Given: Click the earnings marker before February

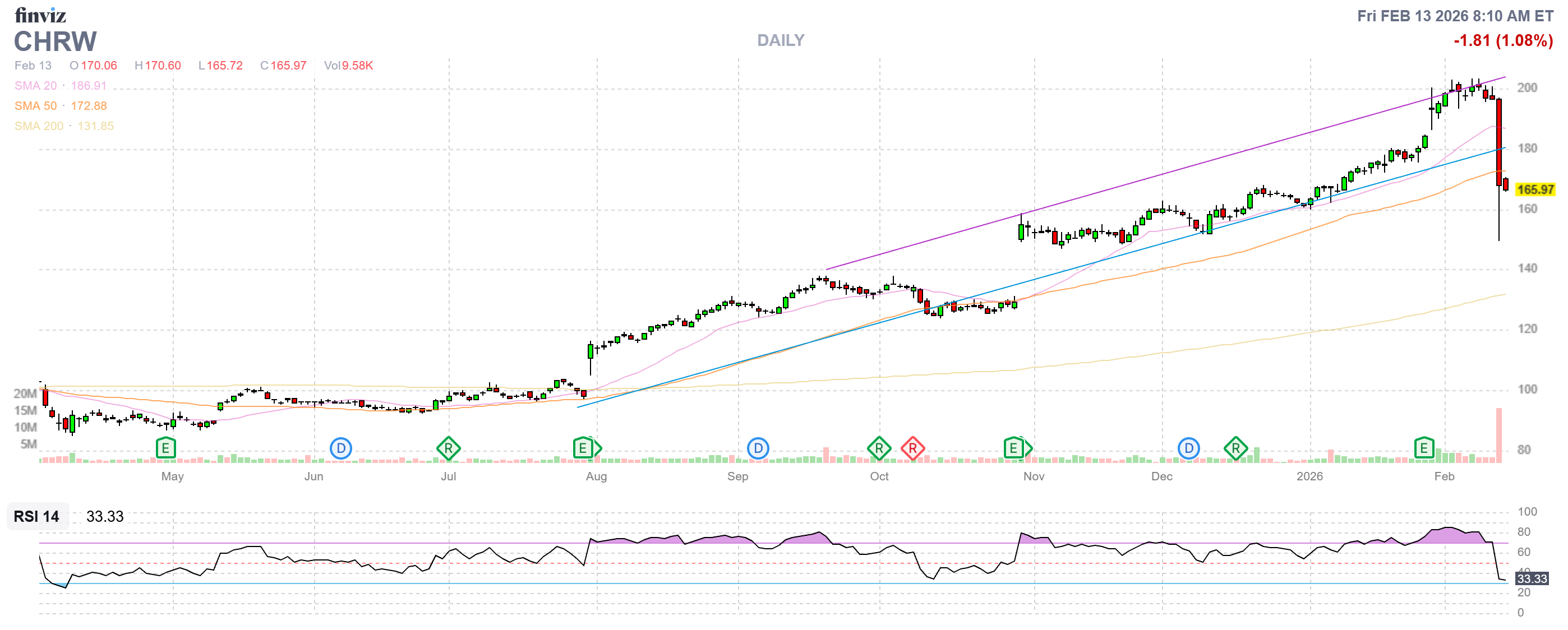Looking at the screenshot, I should pos(1424,448).
